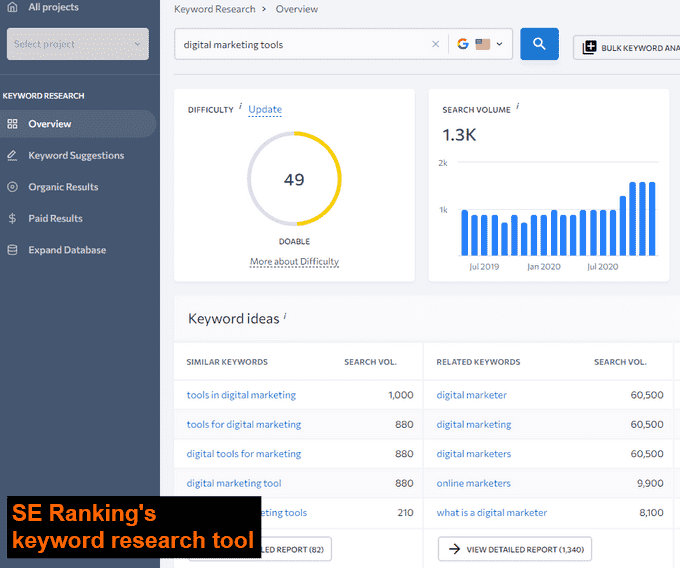Click the Keyword Research breadcrumb
This screenshot has height=568, width=680.
215,9
